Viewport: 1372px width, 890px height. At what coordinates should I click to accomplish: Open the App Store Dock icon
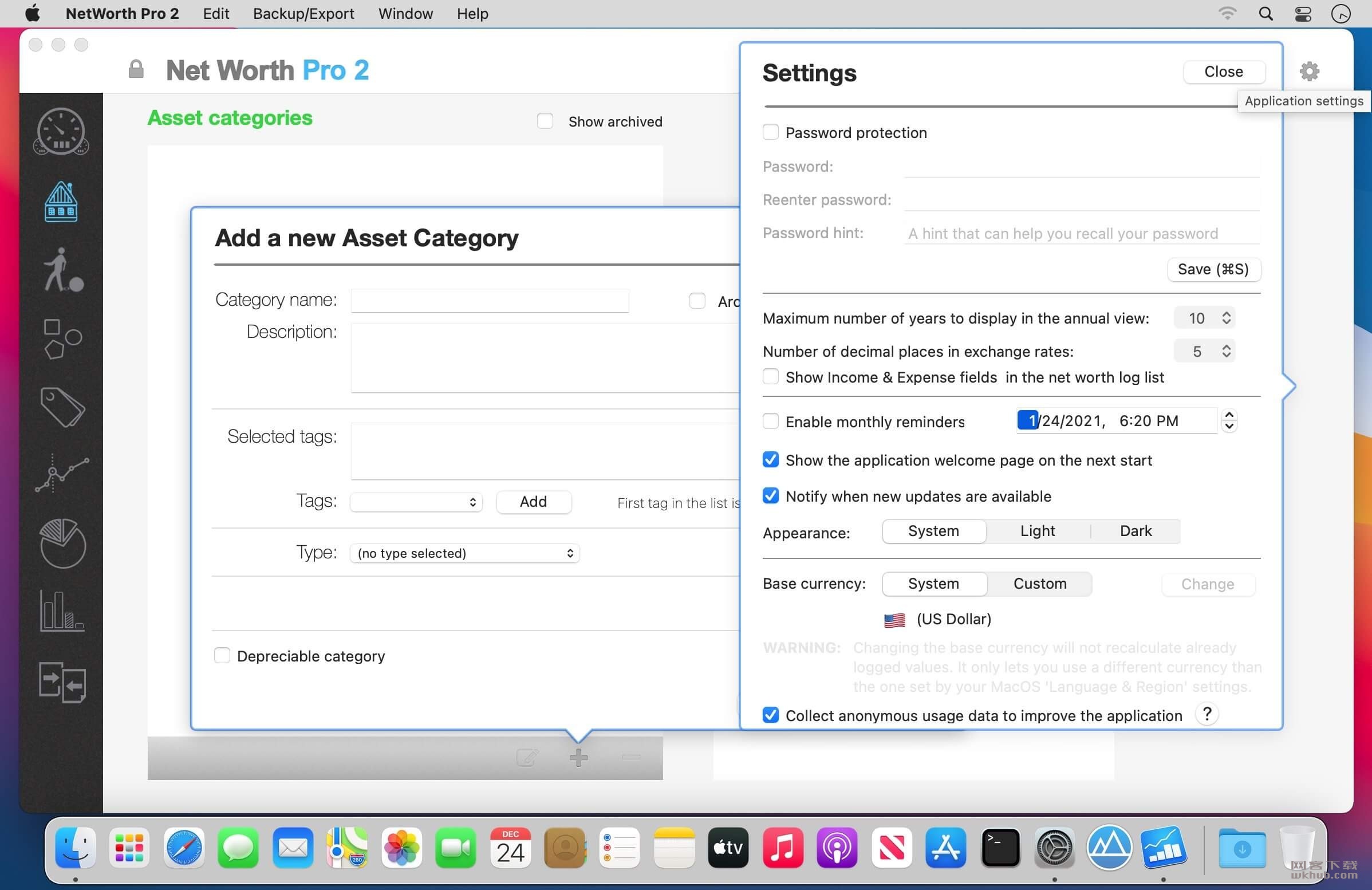tap(945, 848)
